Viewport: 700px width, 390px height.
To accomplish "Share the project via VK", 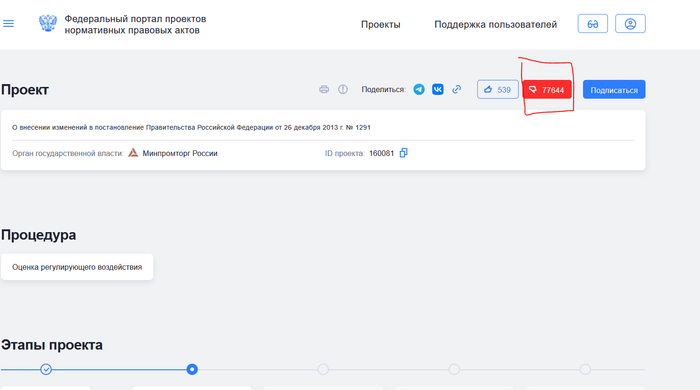I will (x=438, y=89).
